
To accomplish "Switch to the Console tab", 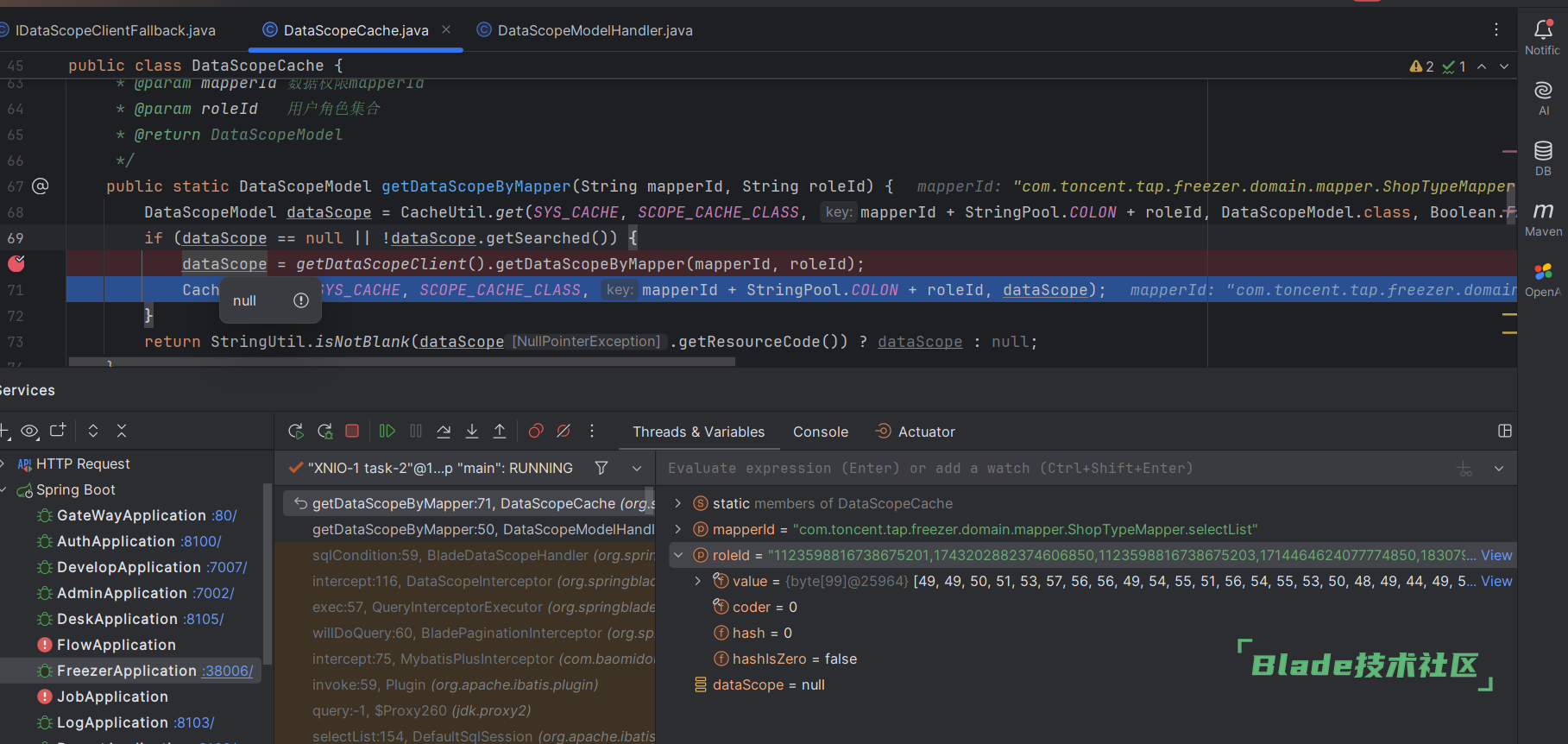I will click(821, 432).
